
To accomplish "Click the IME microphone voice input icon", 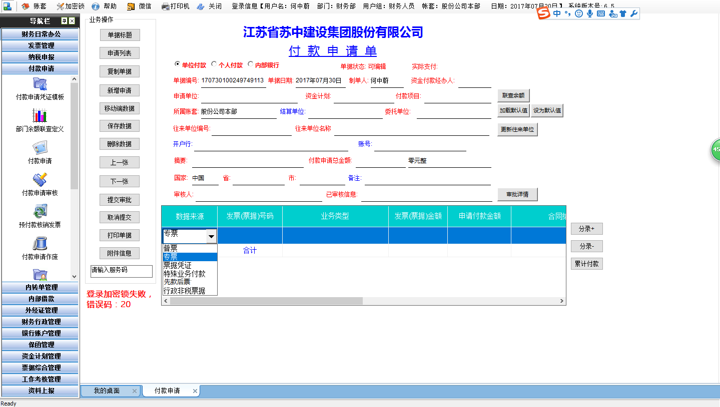I will pos(590,14).
